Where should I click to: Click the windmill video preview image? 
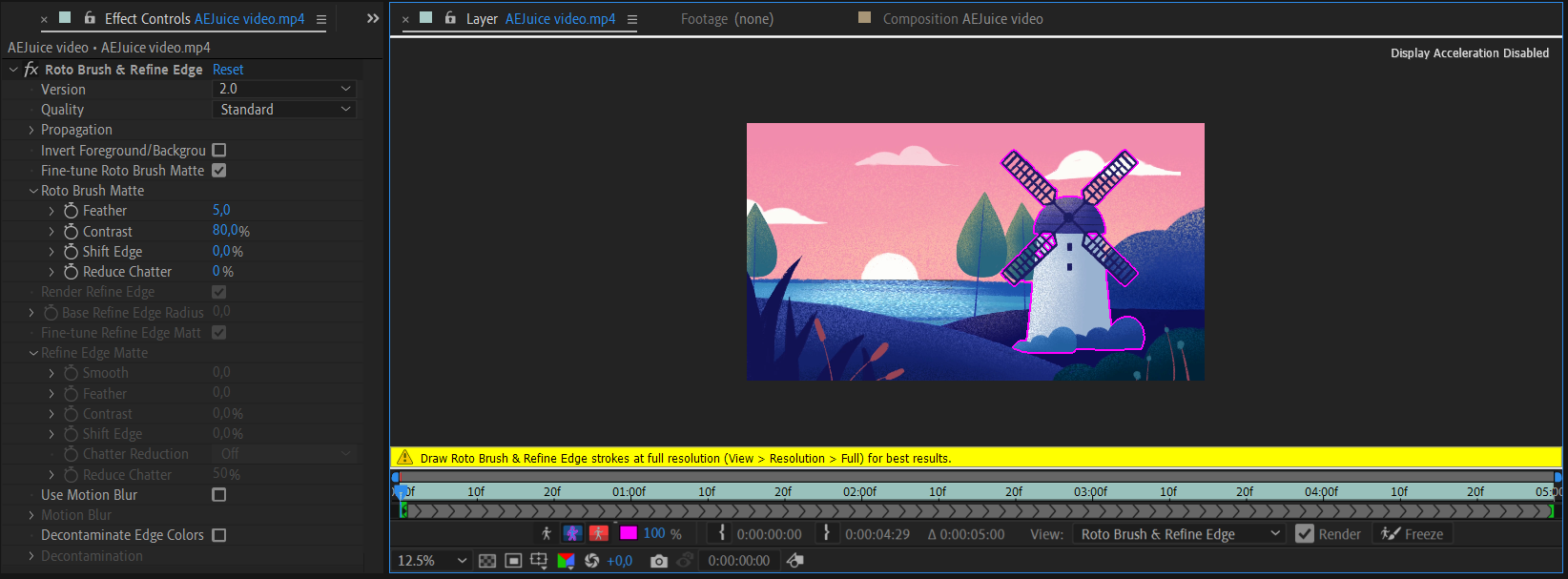click(975, 252)
